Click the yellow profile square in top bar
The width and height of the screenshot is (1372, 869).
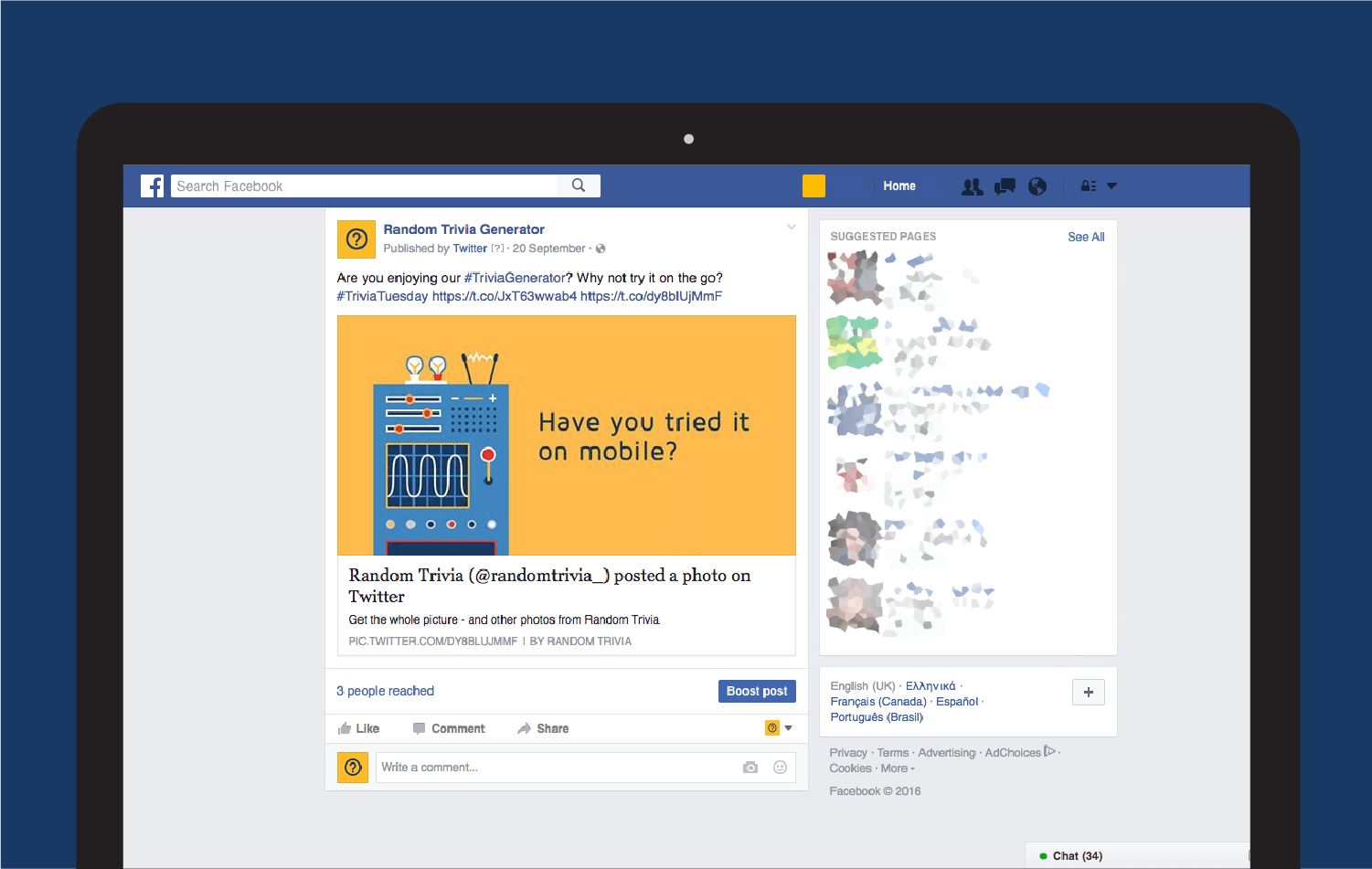pyautogui.click(x=814, y=185)
